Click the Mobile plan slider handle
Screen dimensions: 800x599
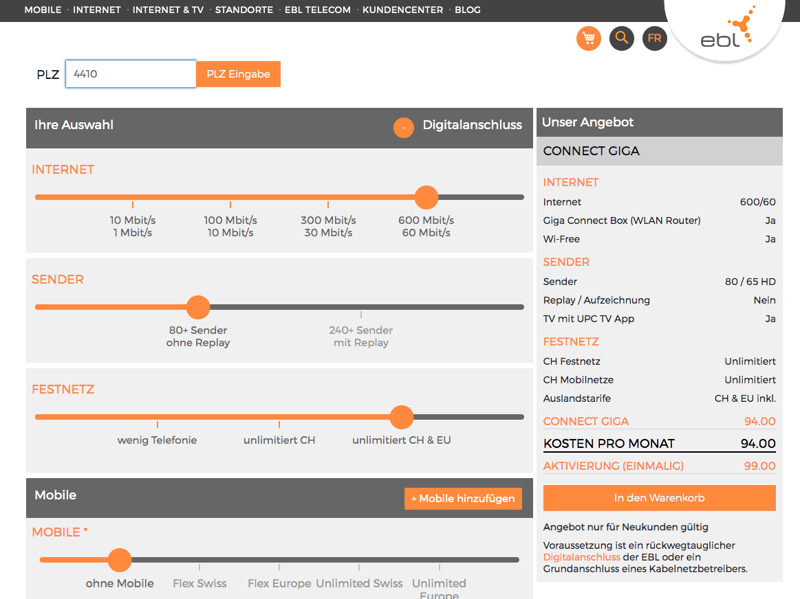point(119,560)
